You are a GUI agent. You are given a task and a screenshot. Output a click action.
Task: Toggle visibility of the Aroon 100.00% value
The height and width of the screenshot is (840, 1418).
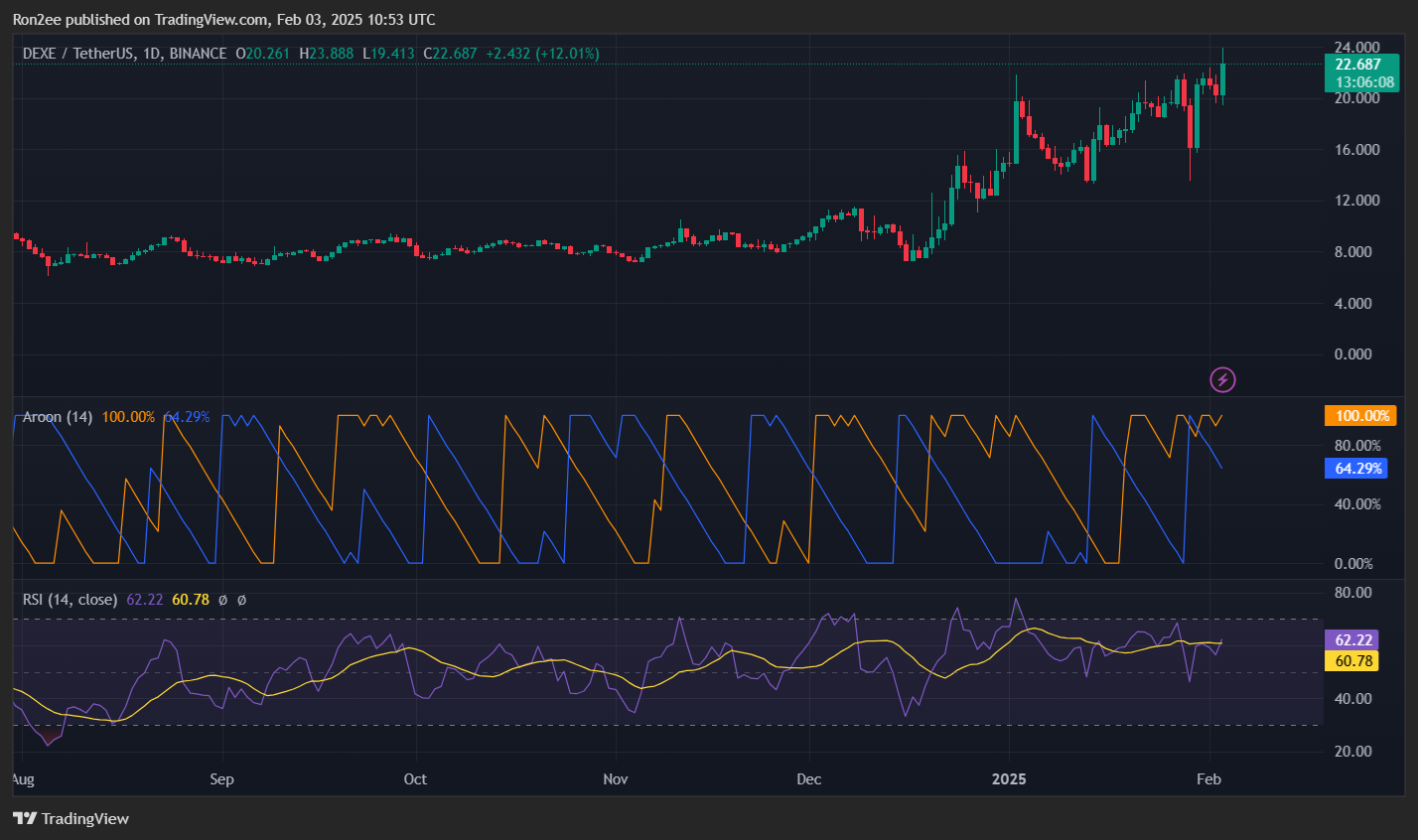pos(129,417)
